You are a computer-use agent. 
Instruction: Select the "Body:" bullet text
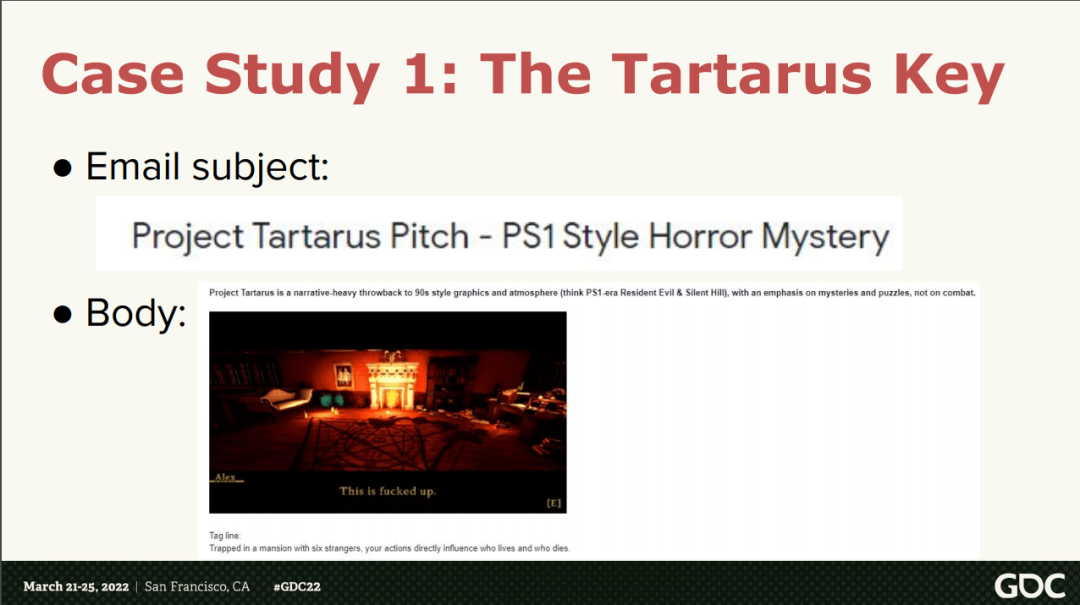click(x=136, y=314)
